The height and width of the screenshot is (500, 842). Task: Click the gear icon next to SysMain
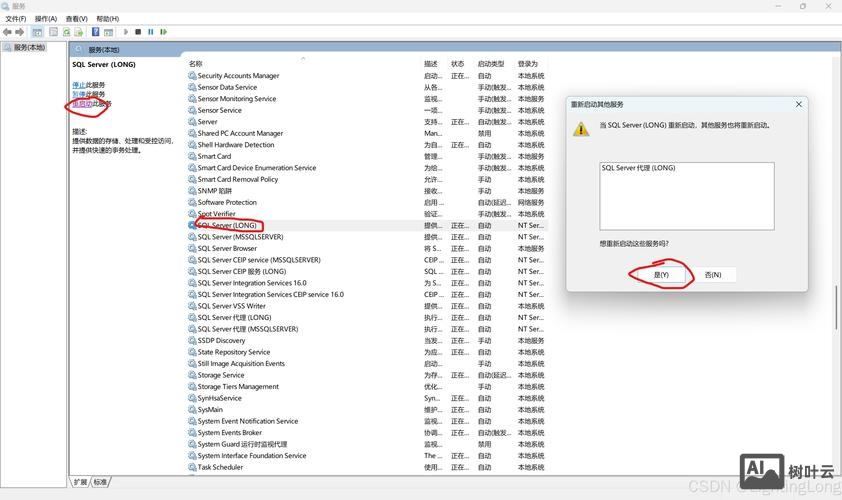(192, 409)
